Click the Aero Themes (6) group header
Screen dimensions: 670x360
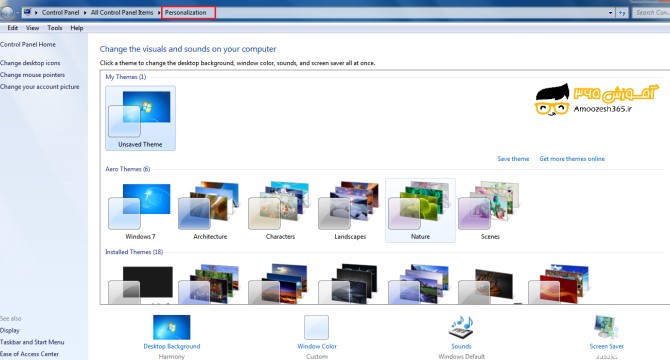coord(127,169)
